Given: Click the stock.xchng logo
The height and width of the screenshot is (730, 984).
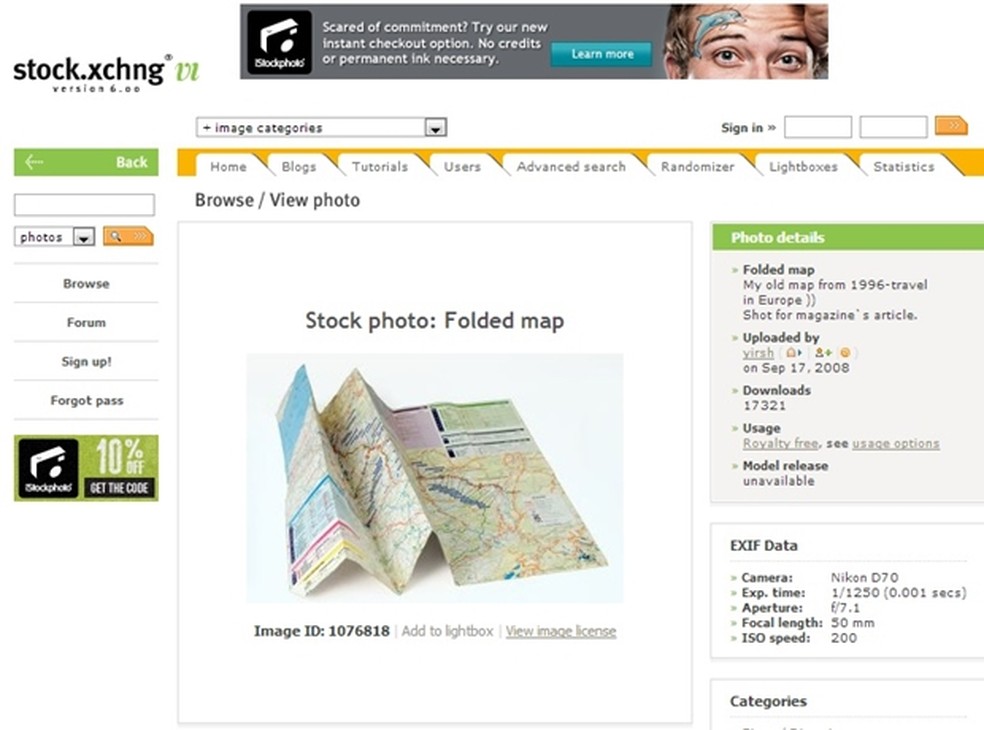Looking at the screenshot, I should [105, 73].
